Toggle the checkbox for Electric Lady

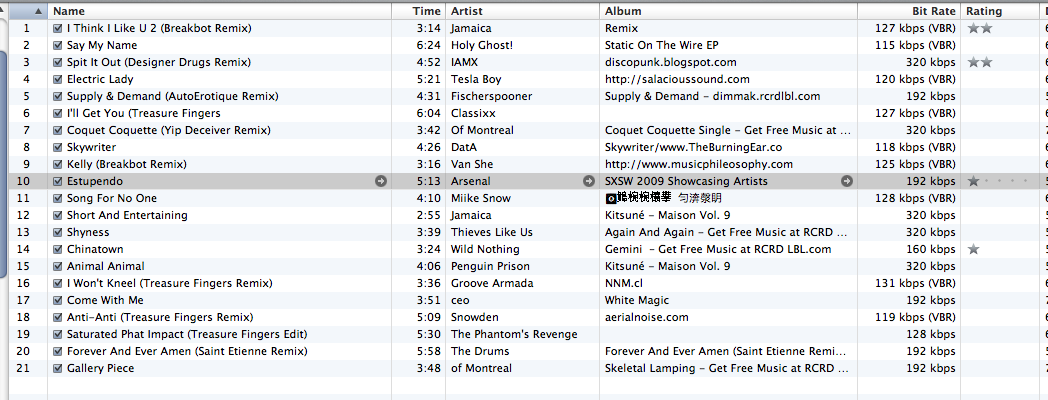pyautogui.click(x=58, y=79)
